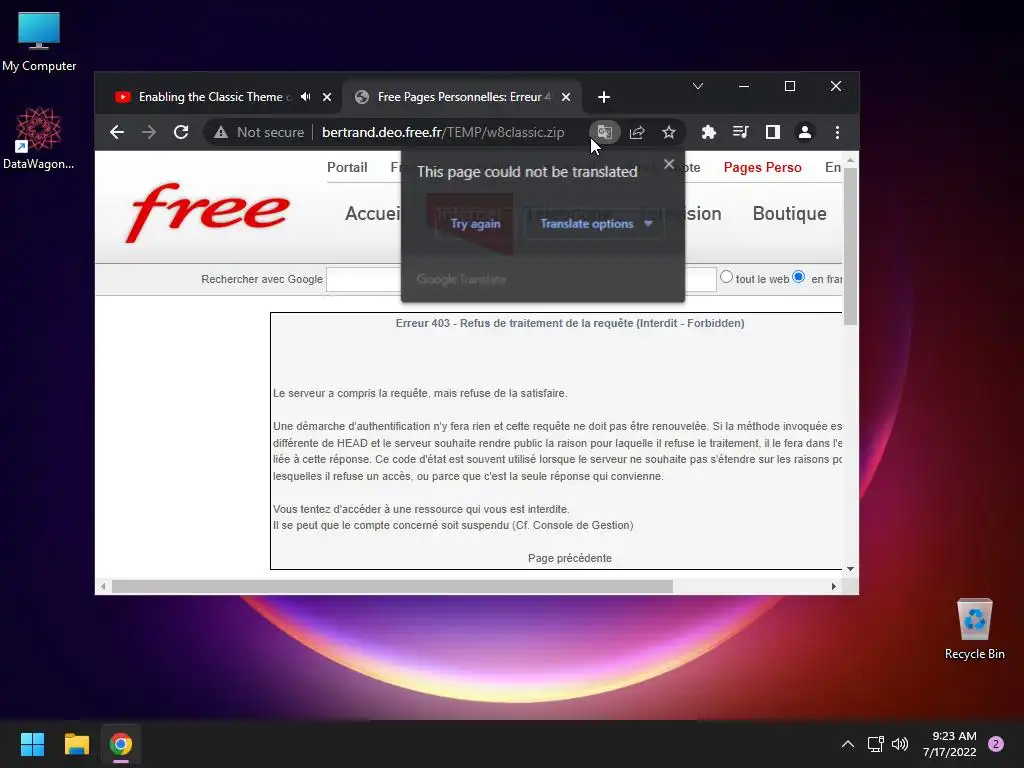This screenshot has width=1024, height=768.
Task: Show hidden system tray icons
Action: click(x=848, y=744)
